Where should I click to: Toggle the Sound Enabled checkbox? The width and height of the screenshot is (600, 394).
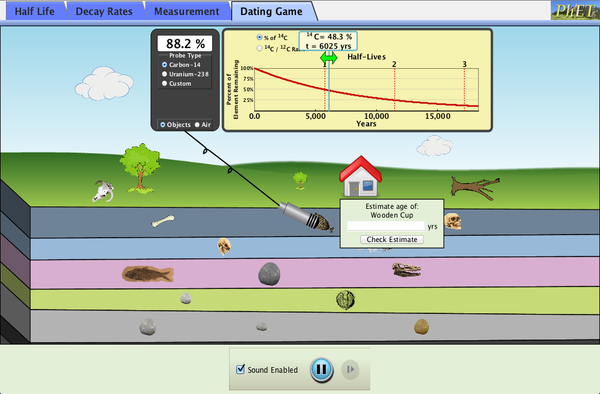[x=241, y=370]
